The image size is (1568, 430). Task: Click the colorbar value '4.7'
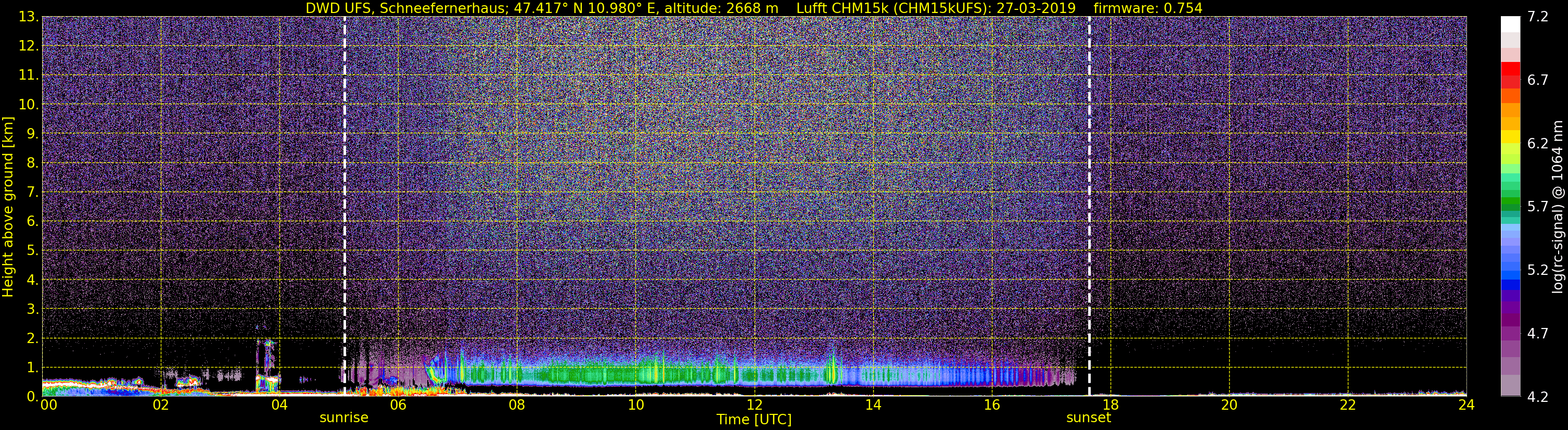[1538, 333]
